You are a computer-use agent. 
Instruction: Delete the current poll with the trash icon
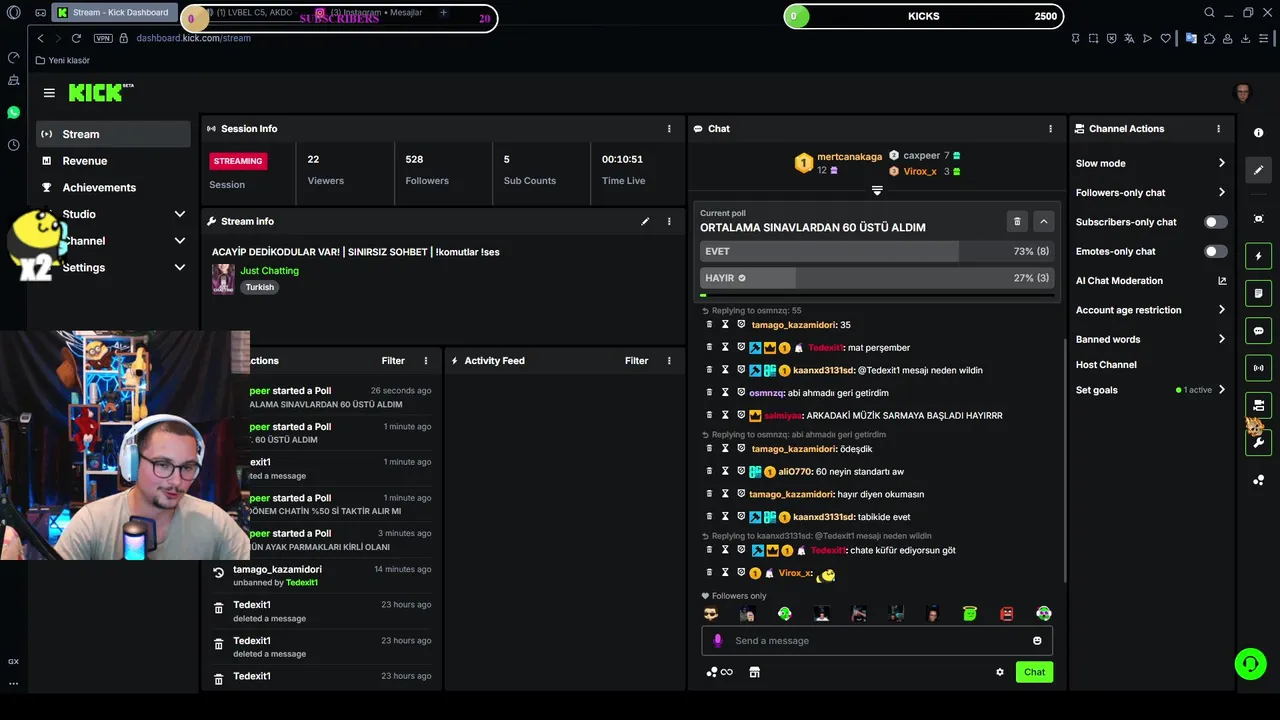(x=1017, y=222)
